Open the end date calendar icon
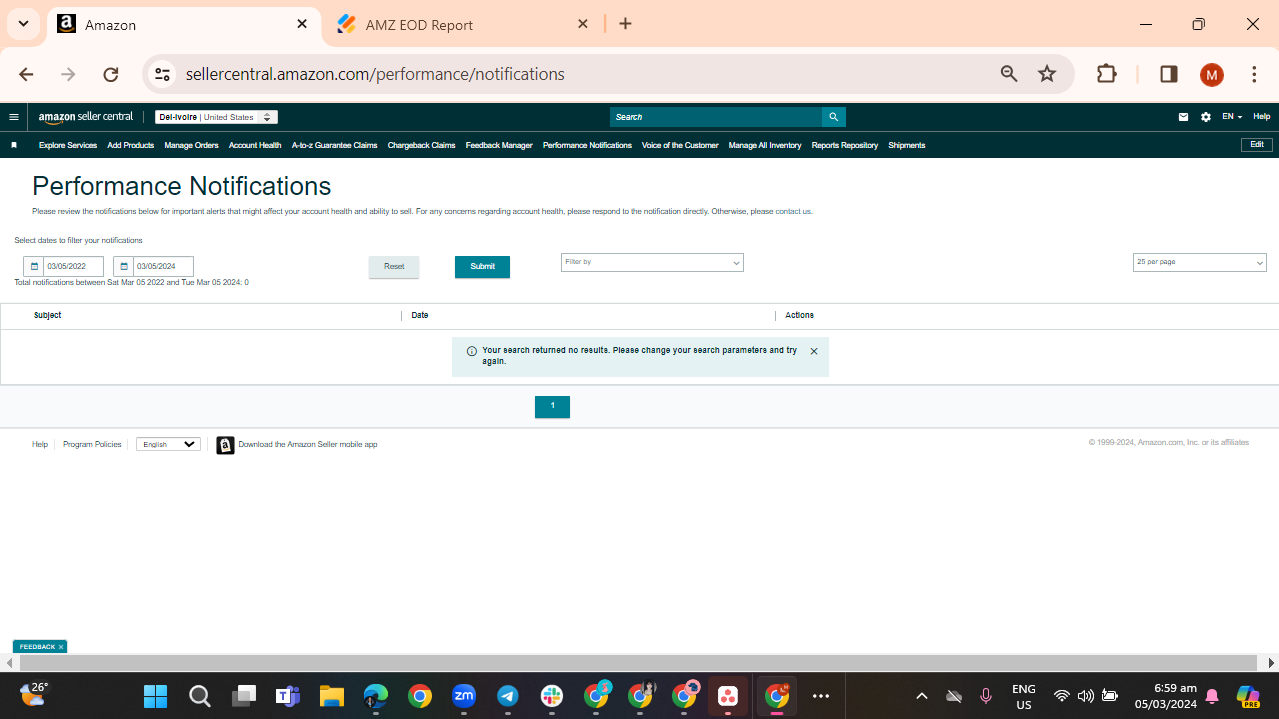The width and height of the screenshot is (1279, 719). (124, 267)
